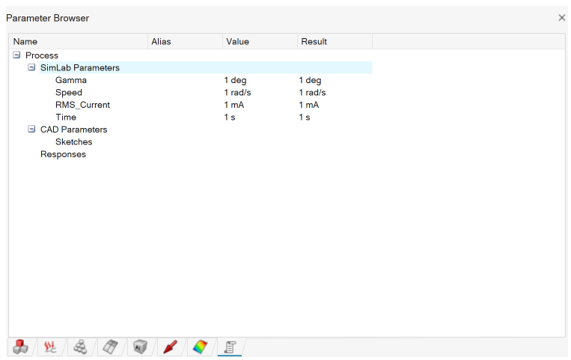Open the rainbow contour results browser tab

(200, 347)
